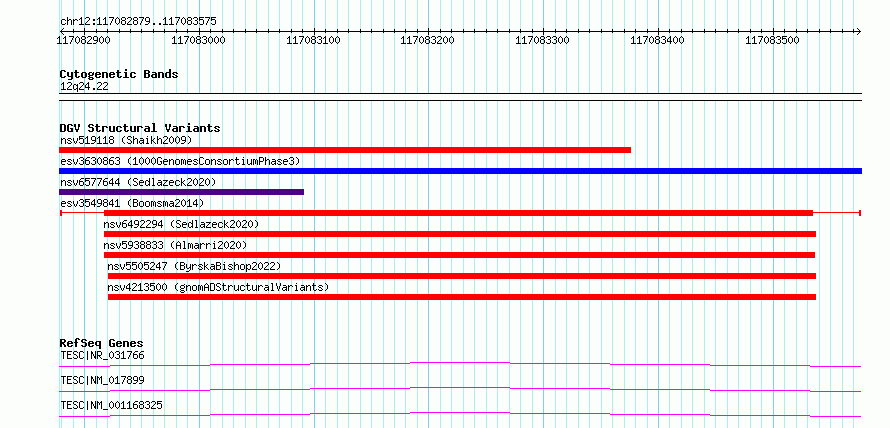
Task: Click the chr12:117082879..117083575 region label
Action: pos(138,22)
